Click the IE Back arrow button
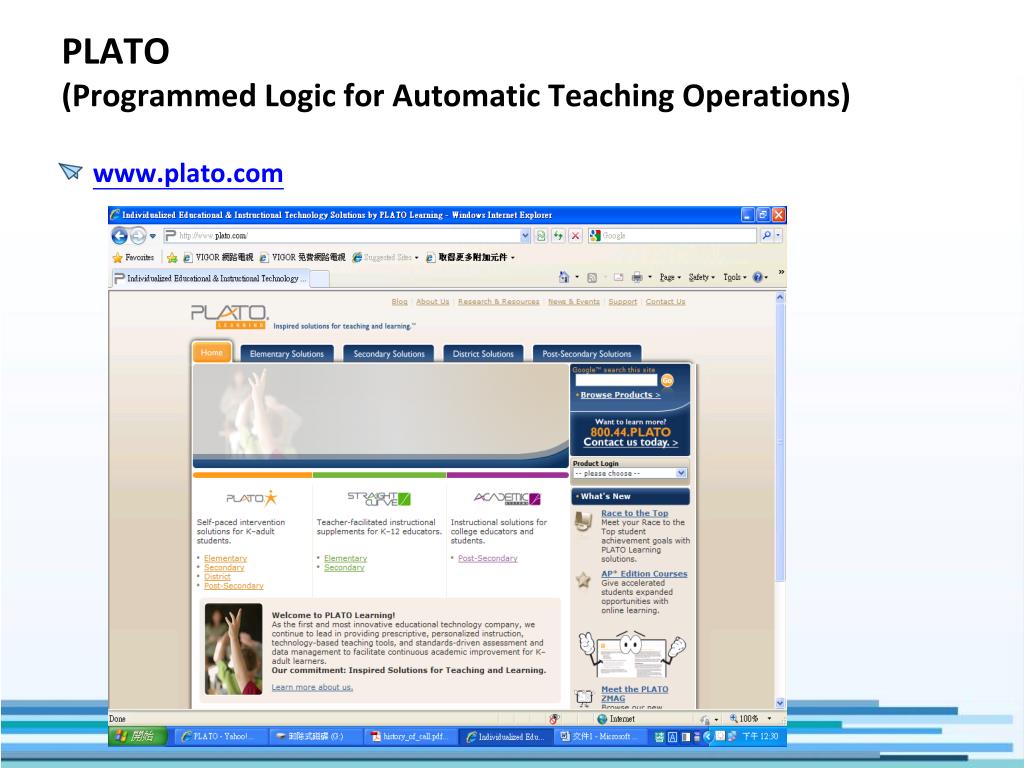Screen dimensions: 1024x768 (120, 236)
